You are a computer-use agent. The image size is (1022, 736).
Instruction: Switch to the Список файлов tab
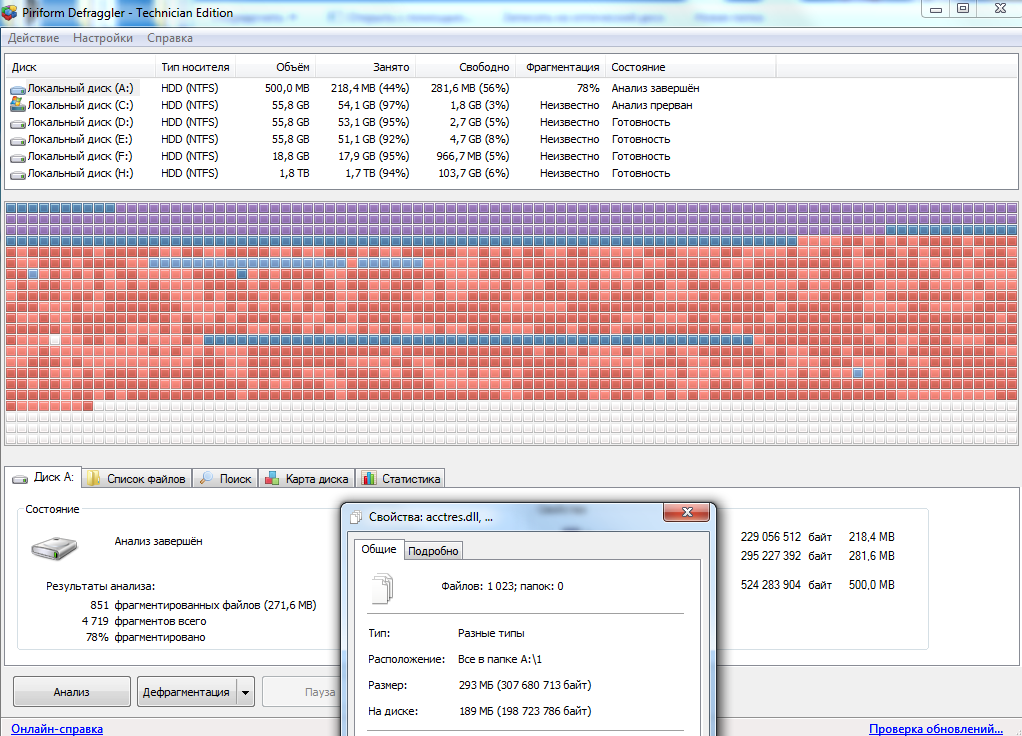tap(137, 478)
